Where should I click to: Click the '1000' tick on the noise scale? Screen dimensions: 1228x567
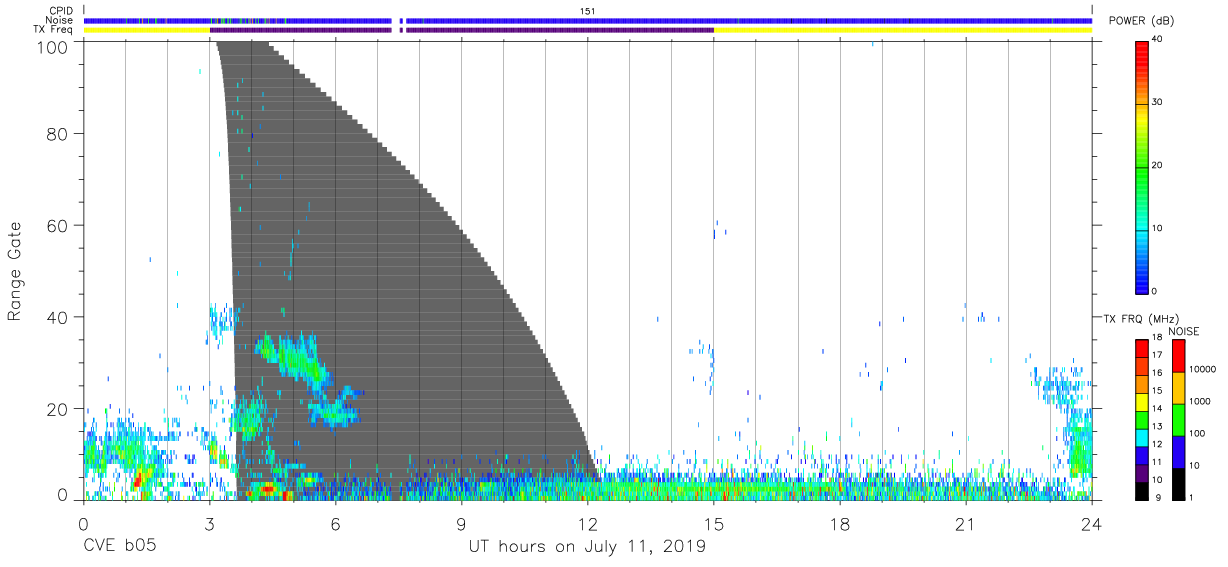point(1200,400)
